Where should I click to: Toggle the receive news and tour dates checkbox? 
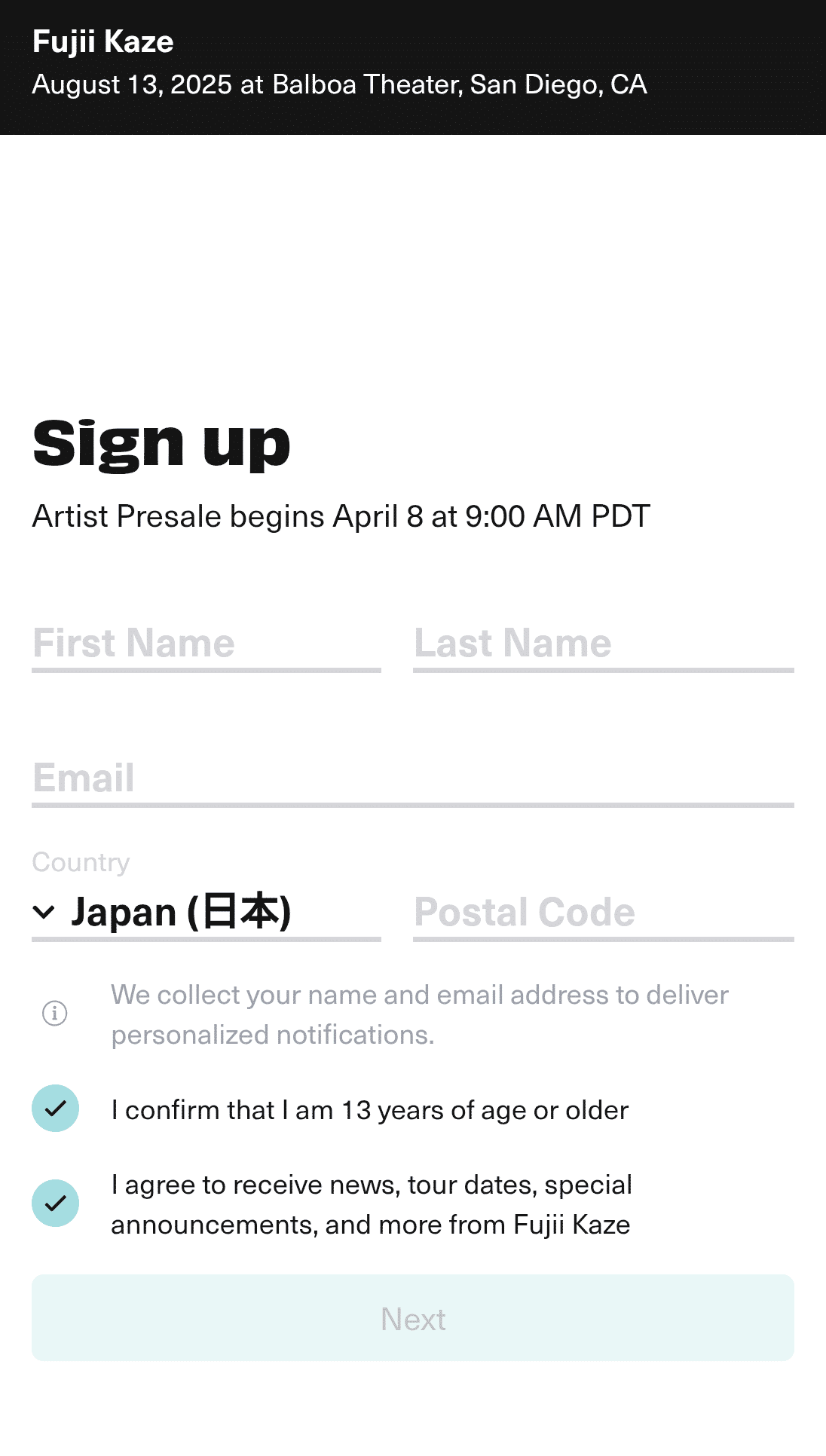pyautogui.click(x=55, y=1203)
